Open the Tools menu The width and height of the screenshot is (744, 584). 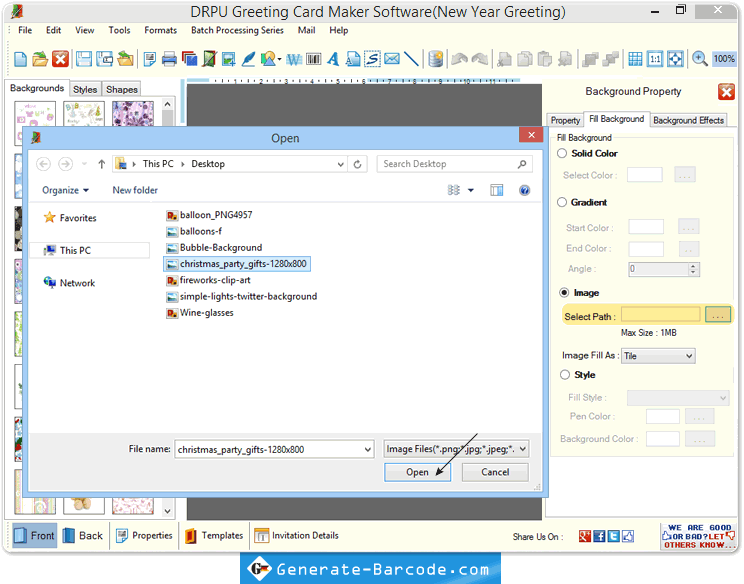119,30
